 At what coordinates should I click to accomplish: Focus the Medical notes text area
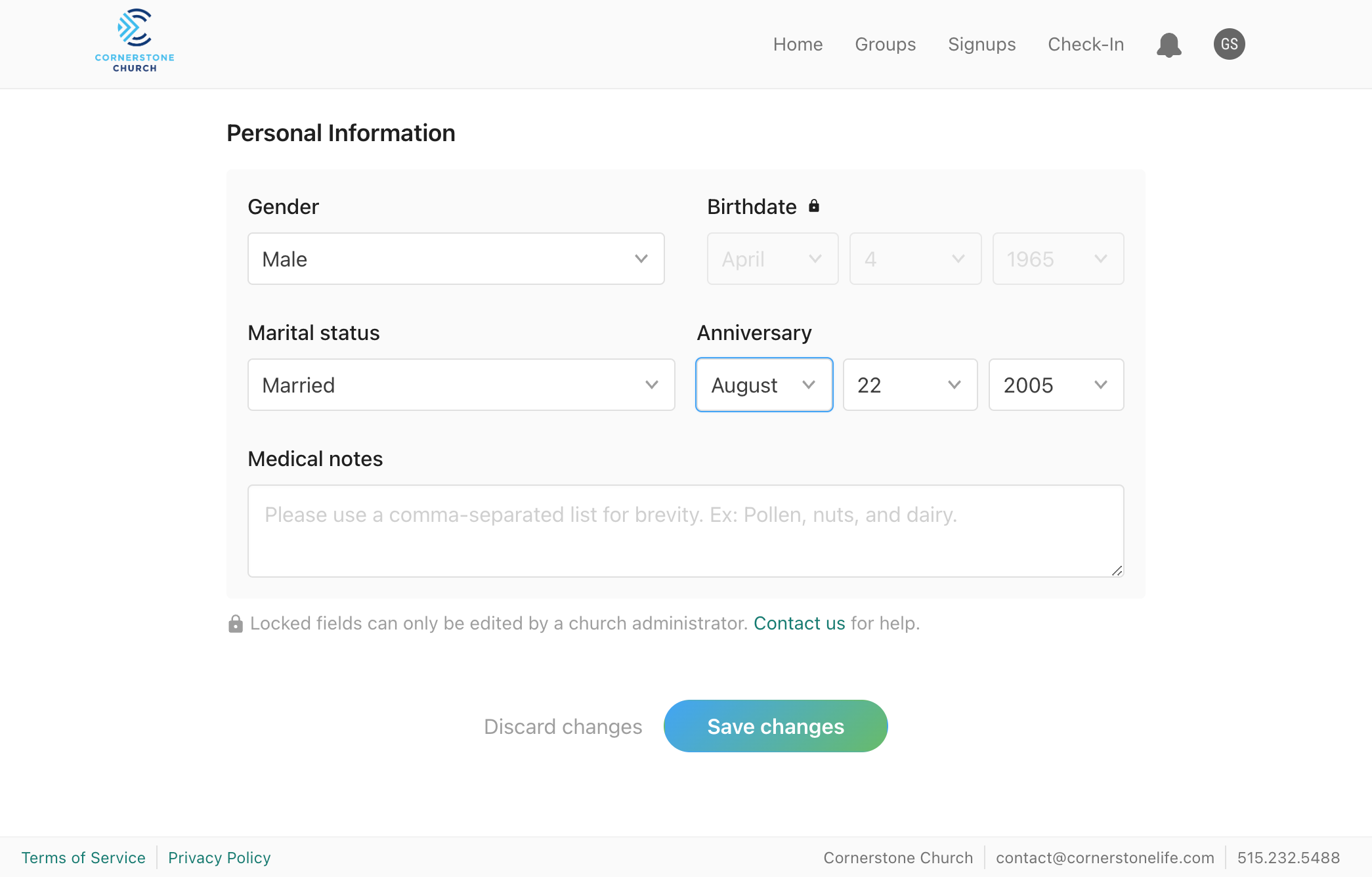pos(686,531)
